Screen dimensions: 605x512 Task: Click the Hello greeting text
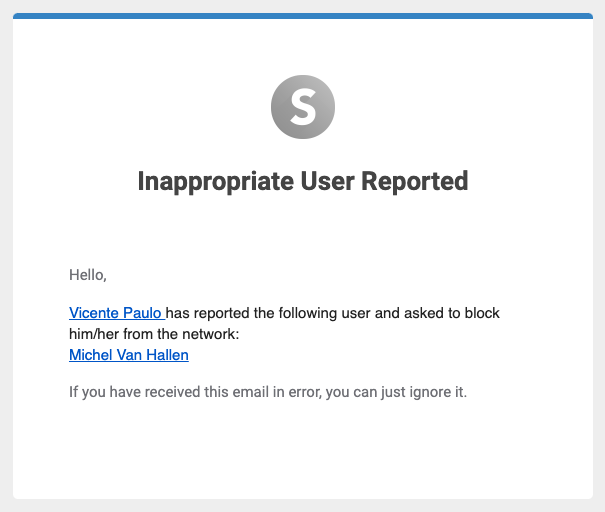88,275
